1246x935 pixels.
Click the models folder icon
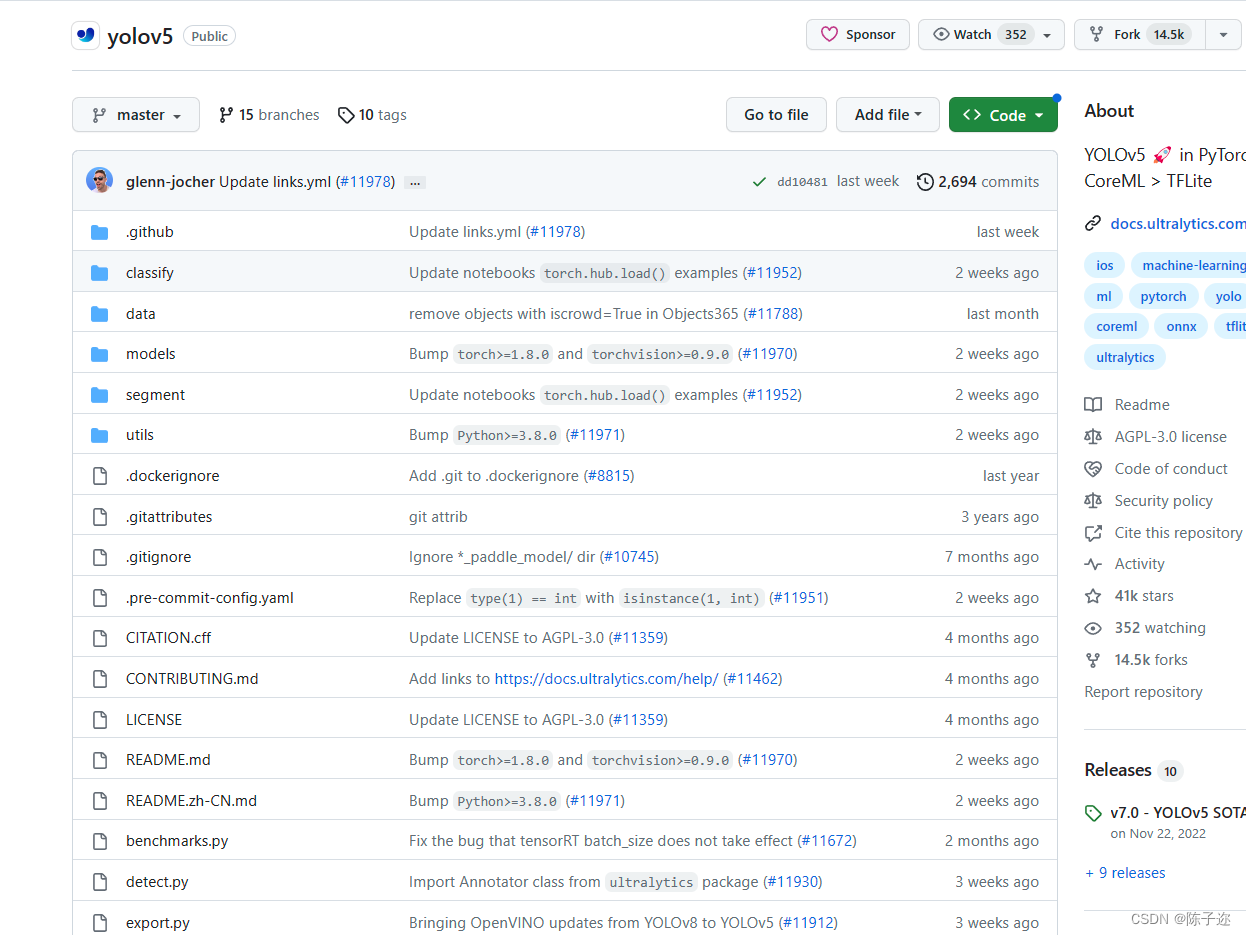(x=99, y=354)
